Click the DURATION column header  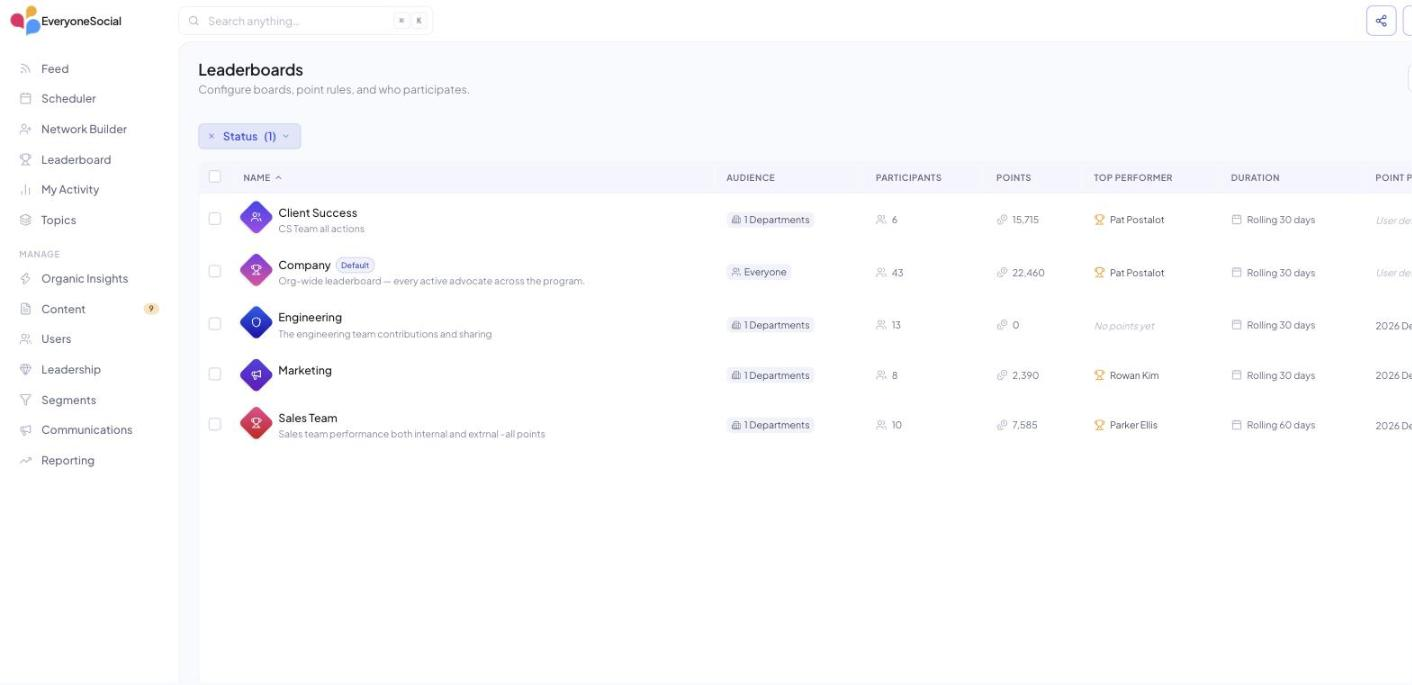point(1255,178)
